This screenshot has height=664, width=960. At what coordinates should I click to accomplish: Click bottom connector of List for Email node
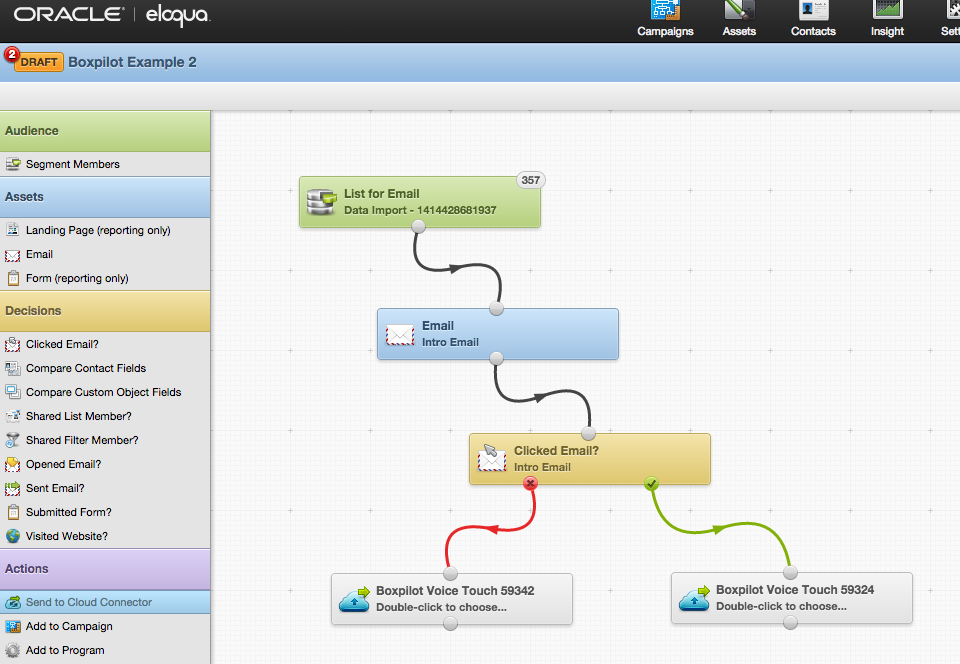(x=418, y=226)
